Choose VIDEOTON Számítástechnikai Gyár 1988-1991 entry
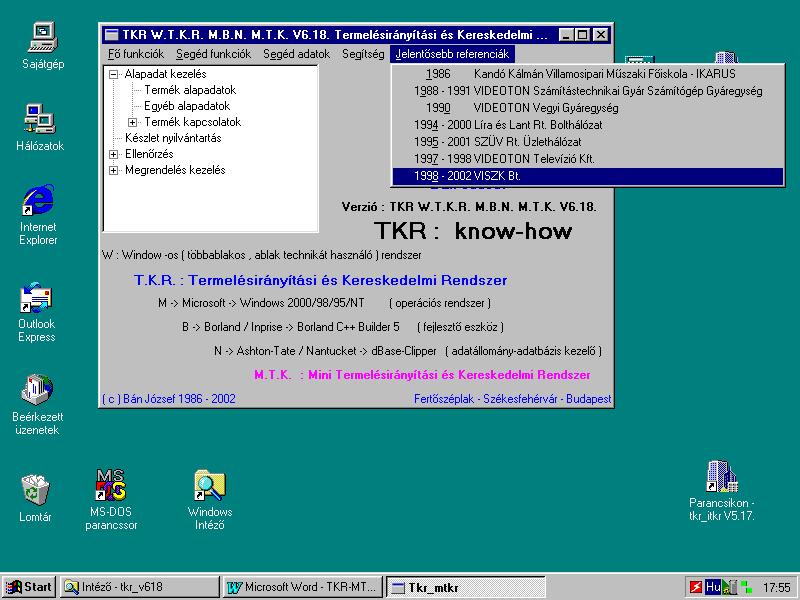The image size is (800, 600). tap(588, 91)
